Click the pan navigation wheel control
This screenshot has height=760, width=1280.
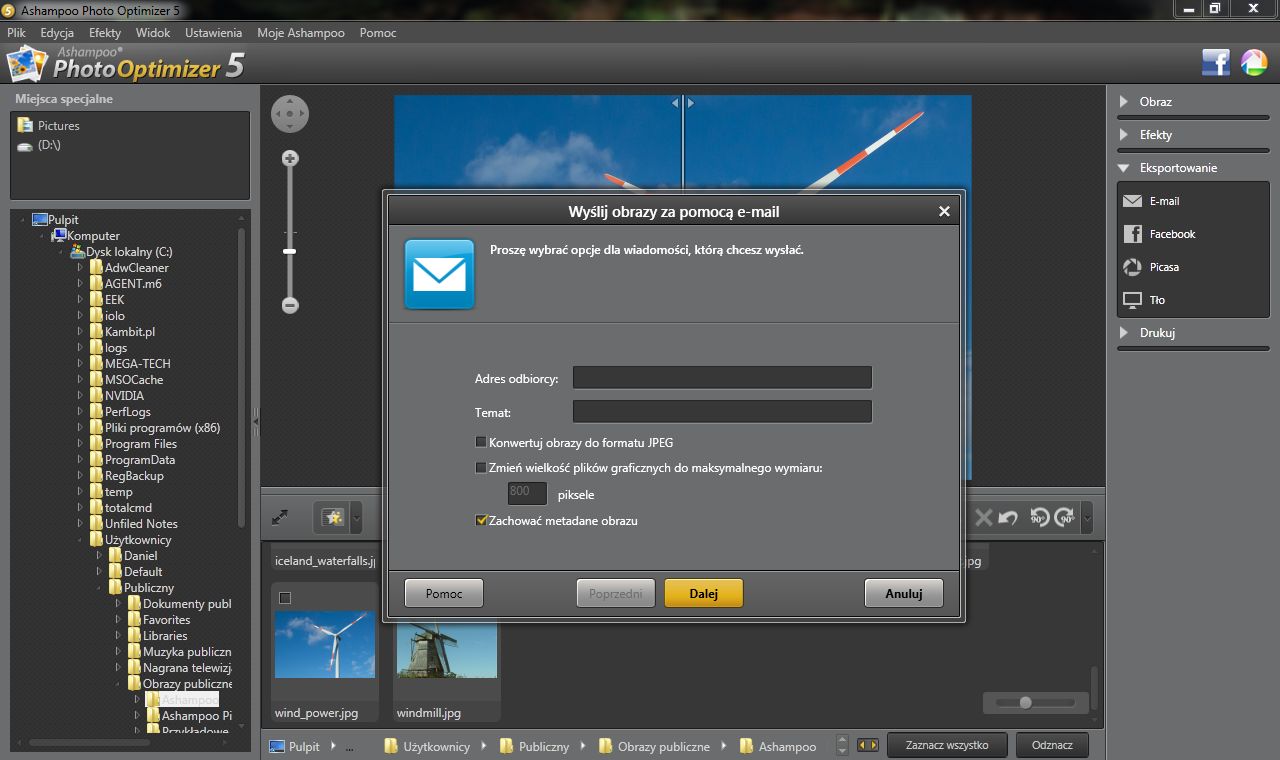(290, 114)
